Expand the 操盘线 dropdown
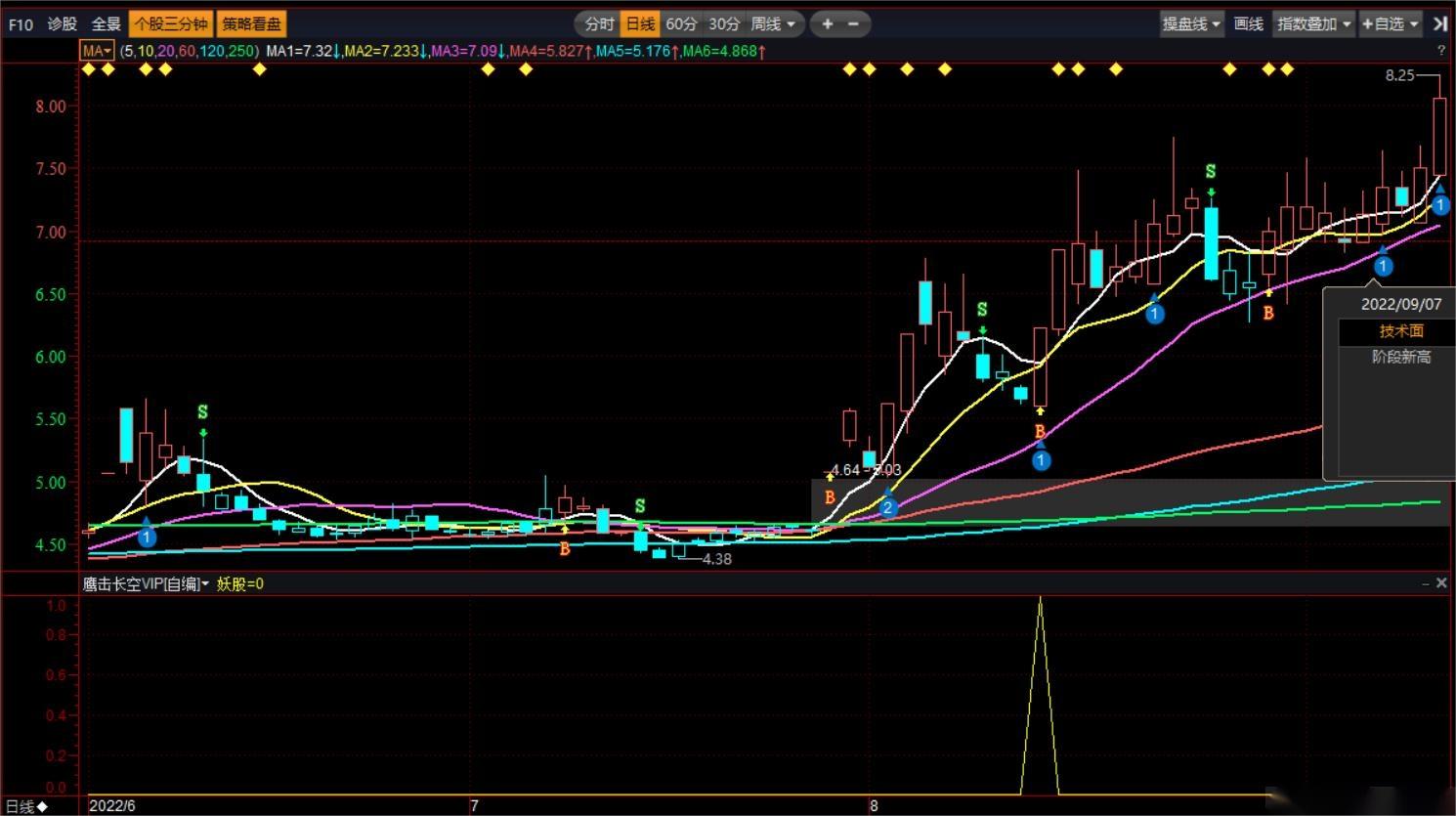Screen dimensions: 1456x816 click(1191, 24)
